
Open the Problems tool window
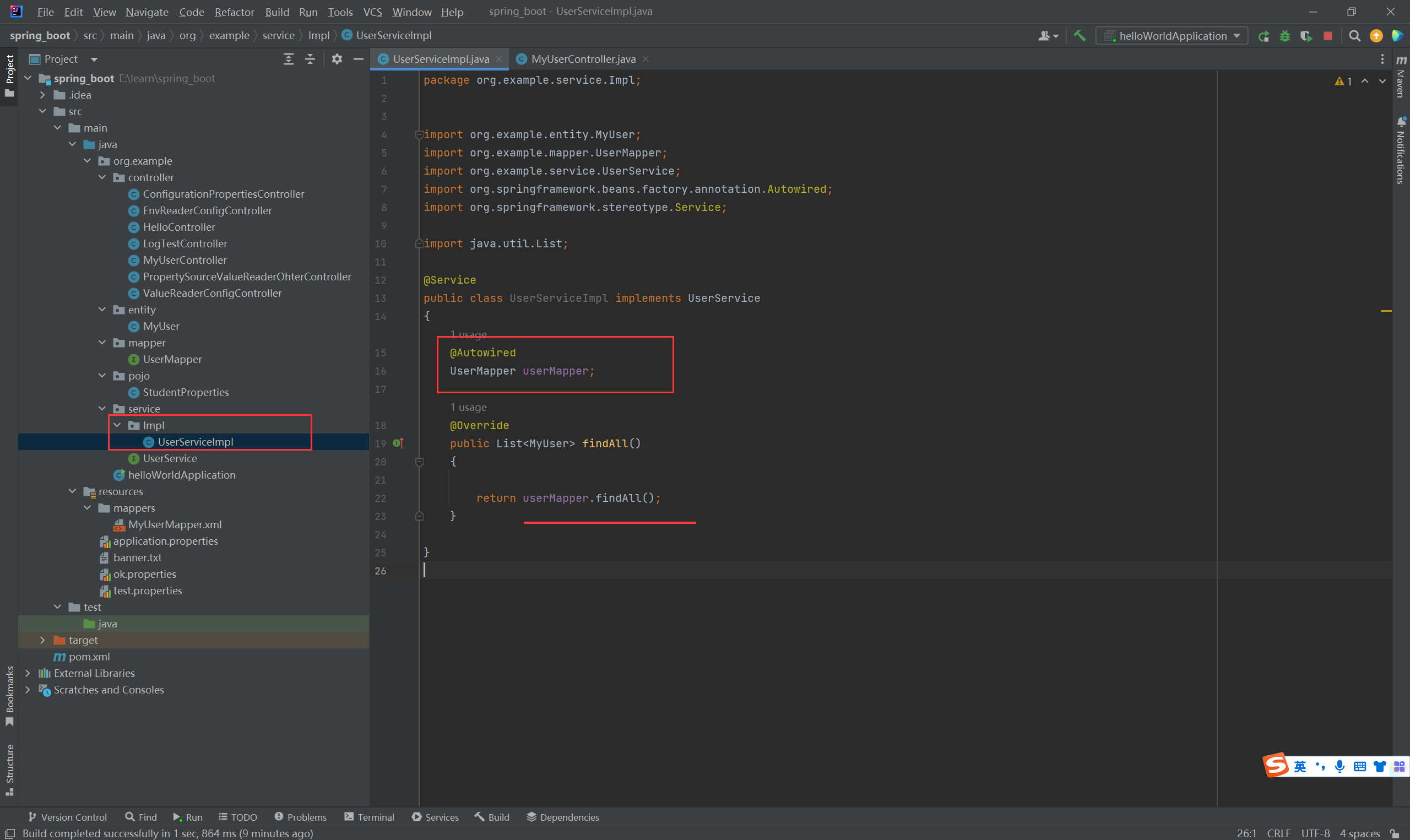[x=300, y=817]
